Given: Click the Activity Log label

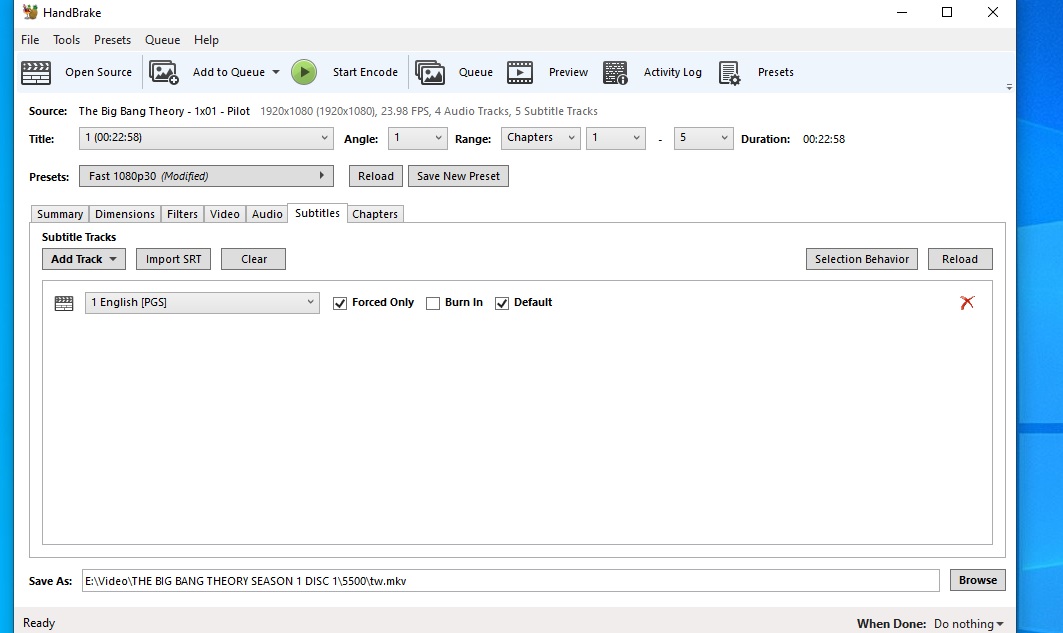Looking at the screenshot, I should pyautogui.click(x=673, y=73).
